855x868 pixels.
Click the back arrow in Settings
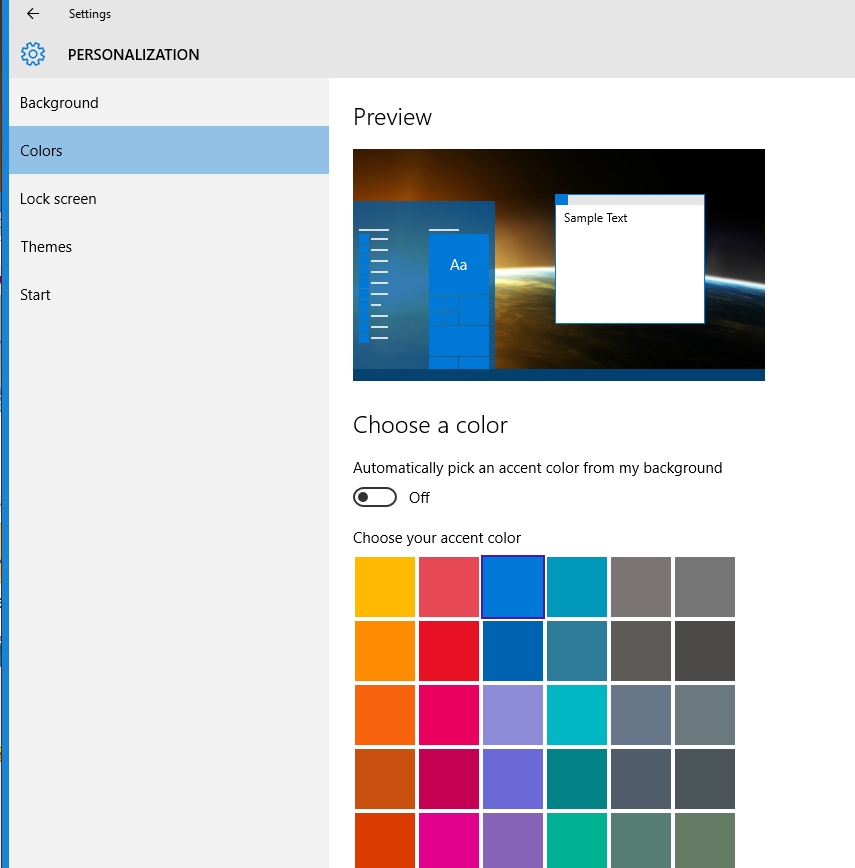[x=32, y=14]
